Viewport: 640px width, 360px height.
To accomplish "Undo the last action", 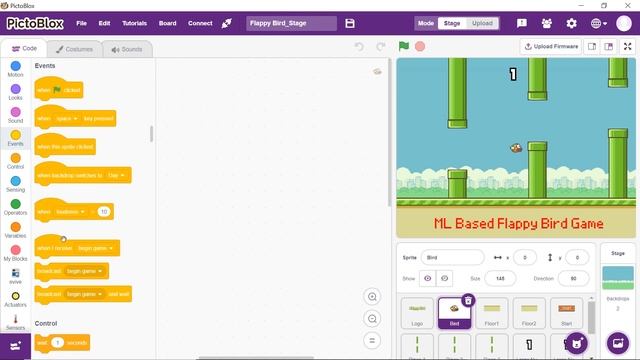I will [359, 47].
